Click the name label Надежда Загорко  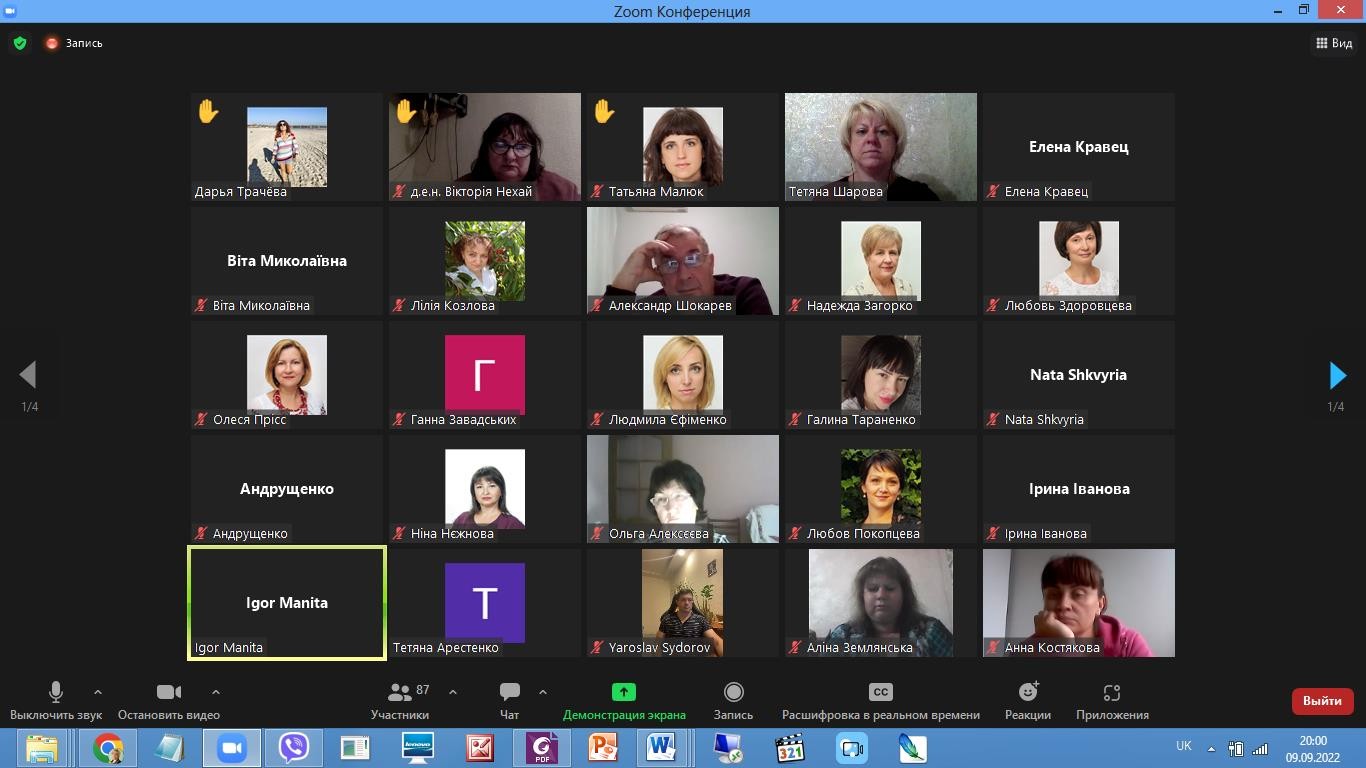(860, 305)
